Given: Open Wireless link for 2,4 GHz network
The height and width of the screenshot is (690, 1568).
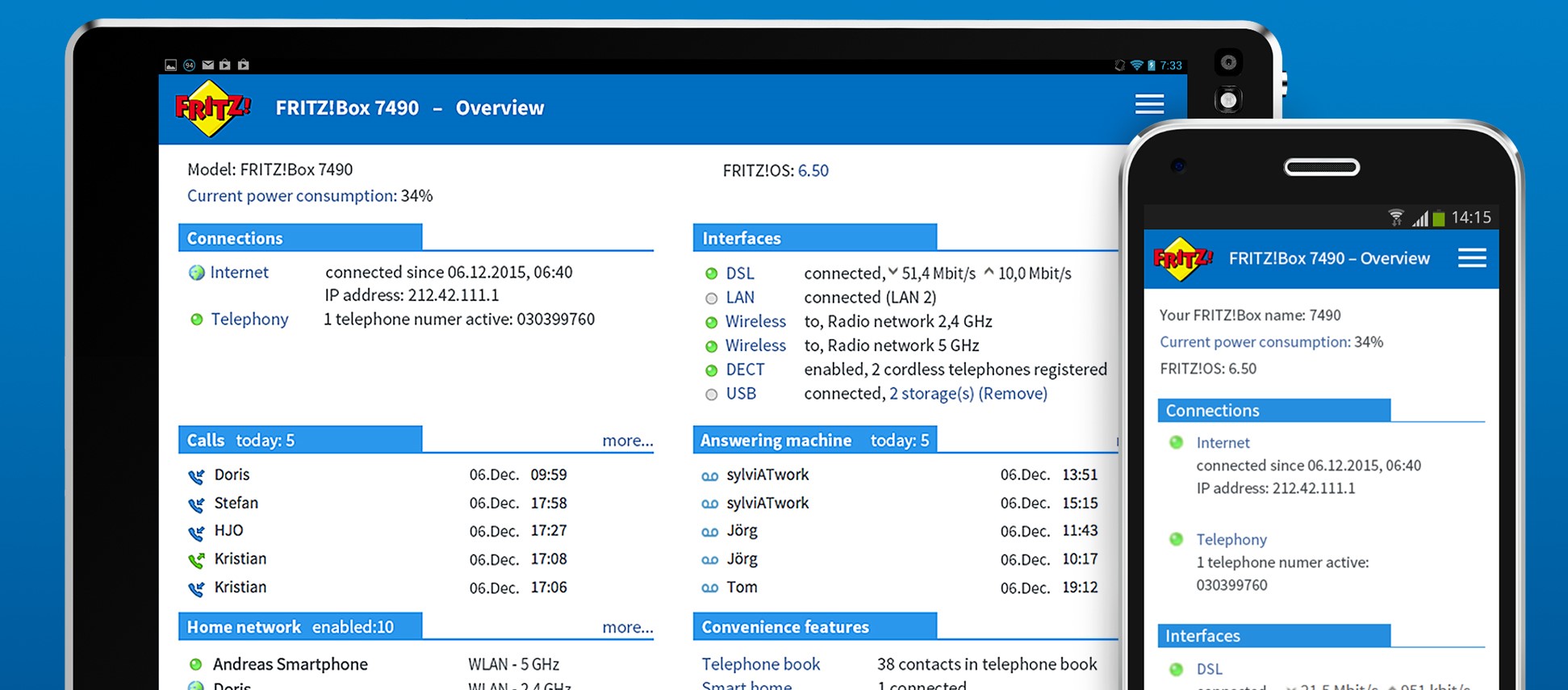Looking at the screenshot, I should click(x=755, y=321).
